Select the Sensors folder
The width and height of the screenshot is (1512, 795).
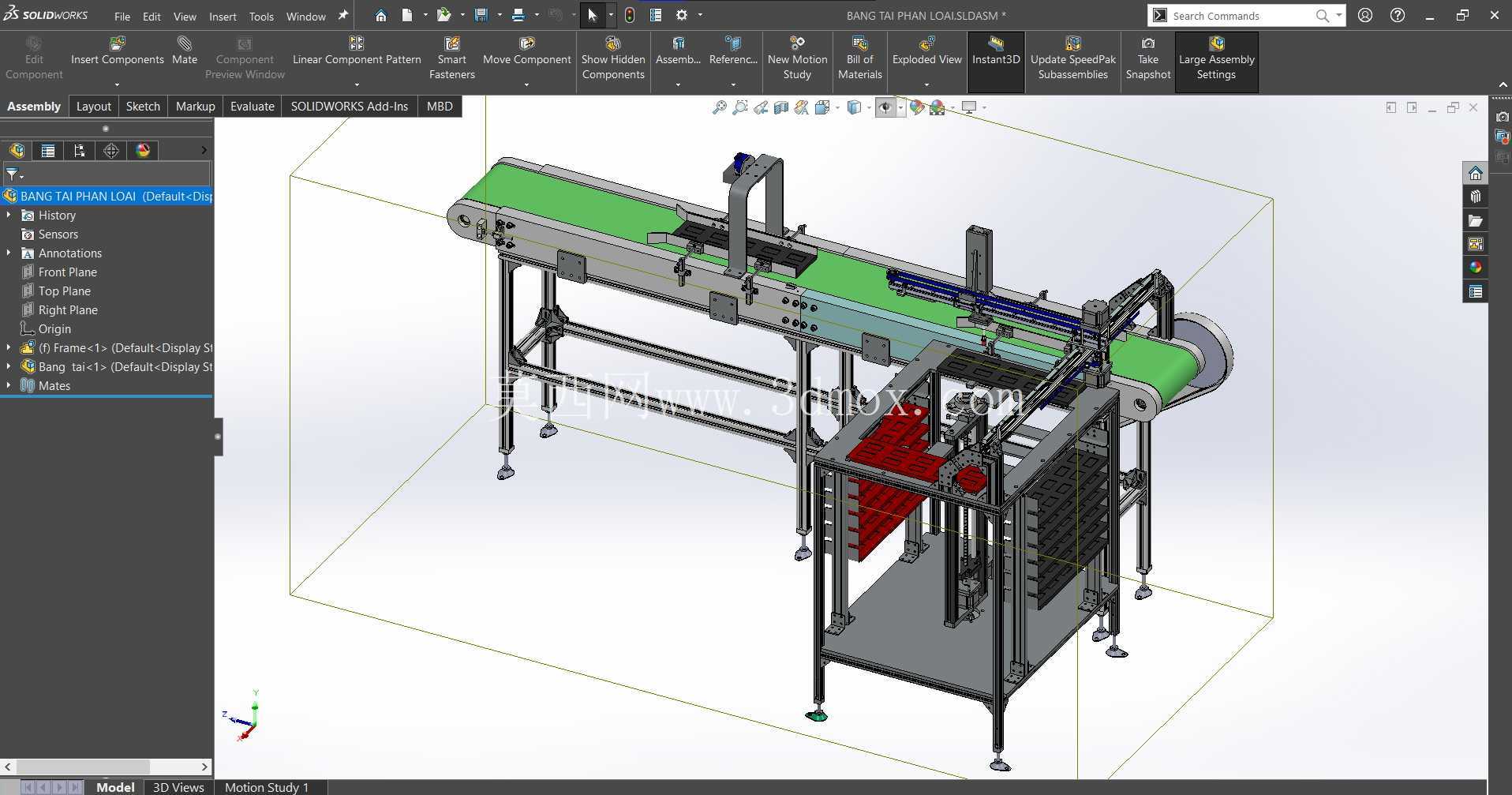[58, 234]
